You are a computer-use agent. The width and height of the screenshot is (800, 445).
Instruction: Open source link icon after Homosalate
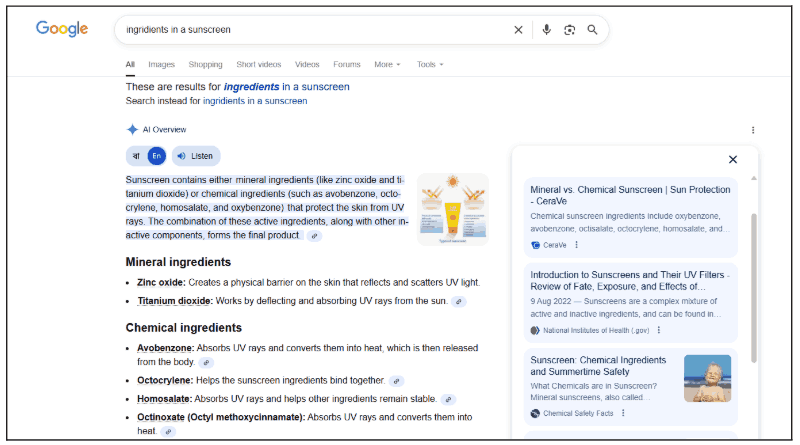pos(448,400)
